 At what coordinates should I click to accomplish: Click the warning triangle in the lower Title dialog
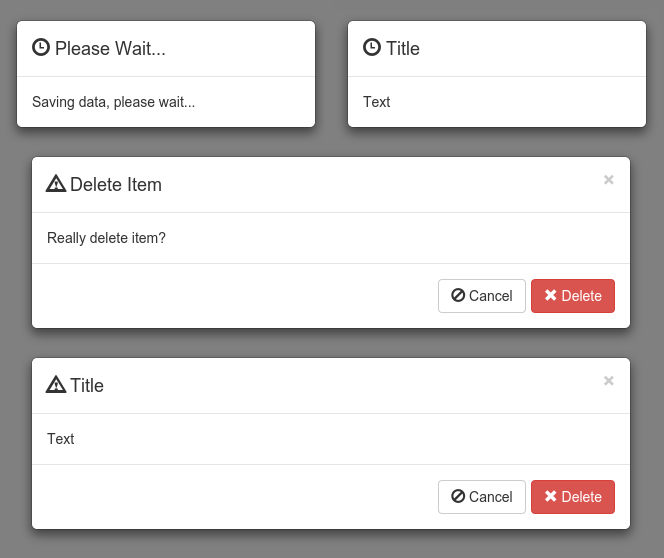(x=56, y=385)
